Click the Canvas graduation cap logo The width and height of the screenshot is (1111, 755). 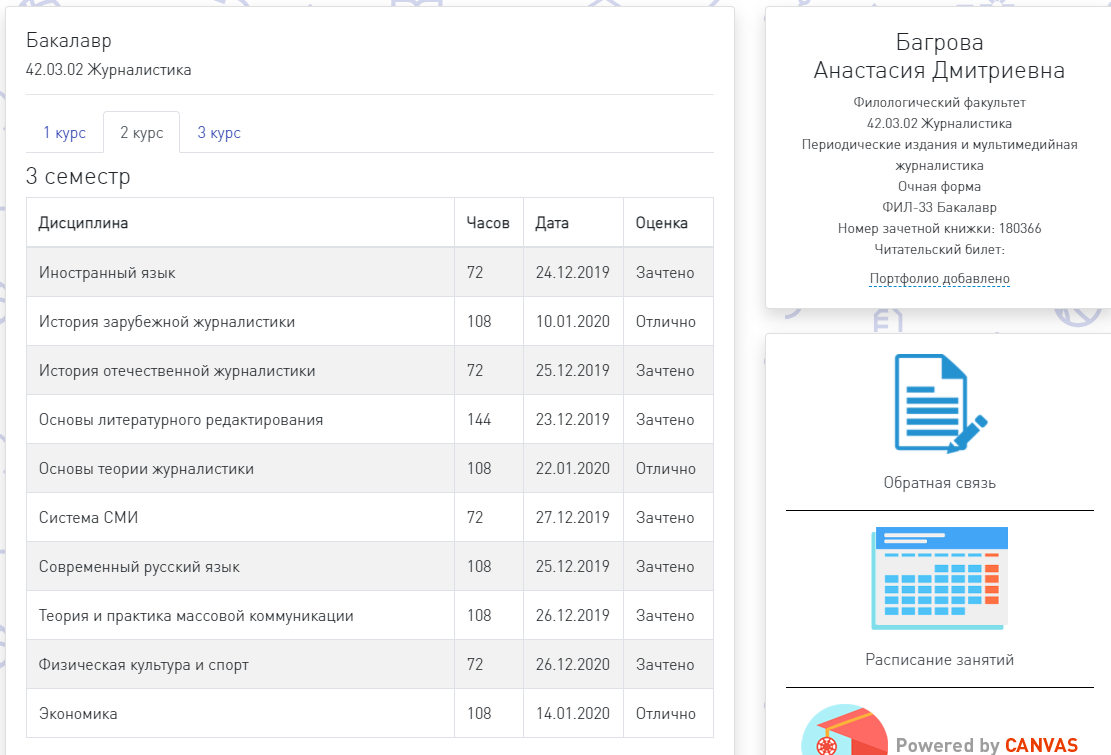(x=845, y=732)
